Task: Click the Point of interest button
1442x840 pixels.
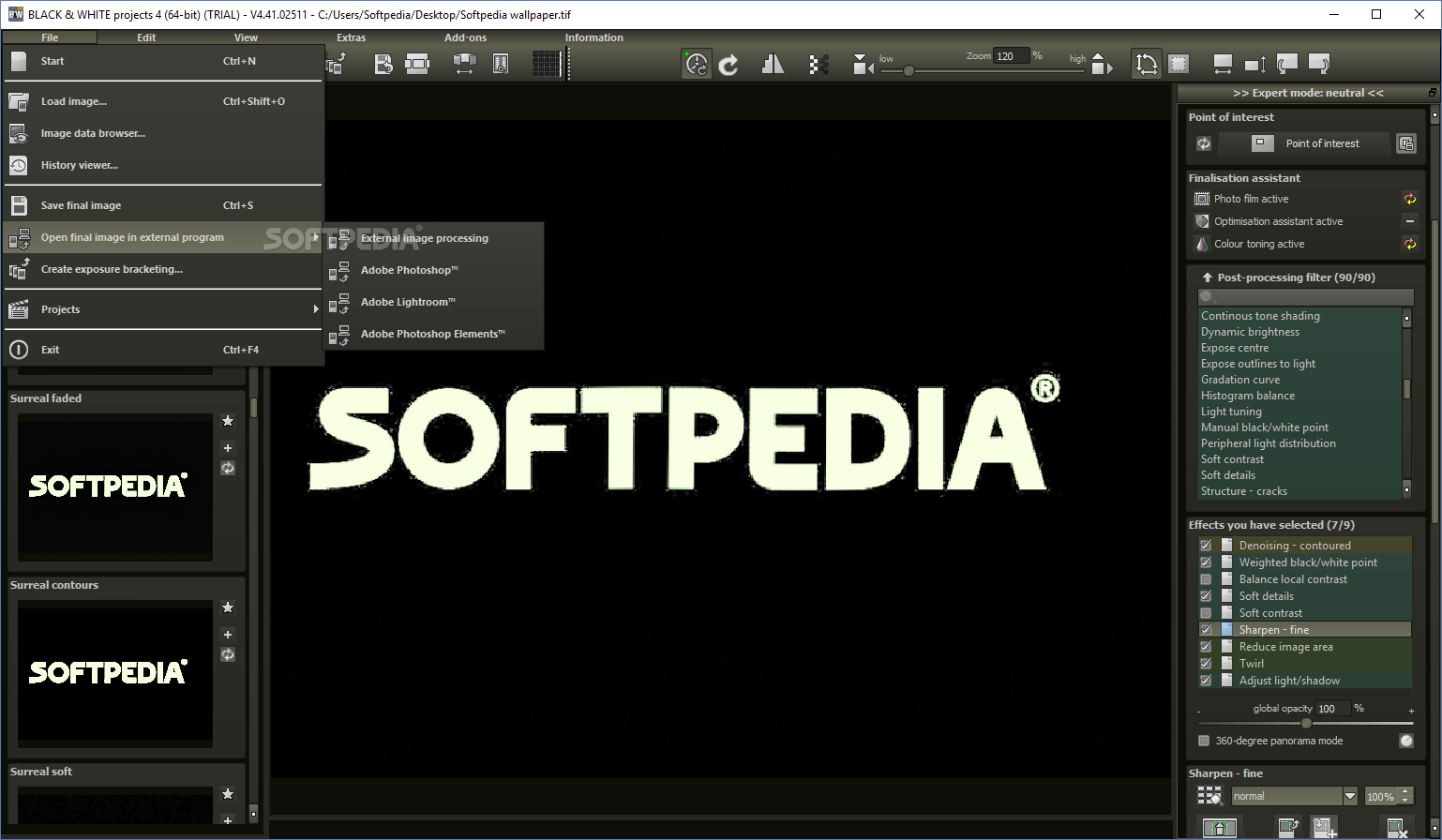Action: tap(1304, 143)
